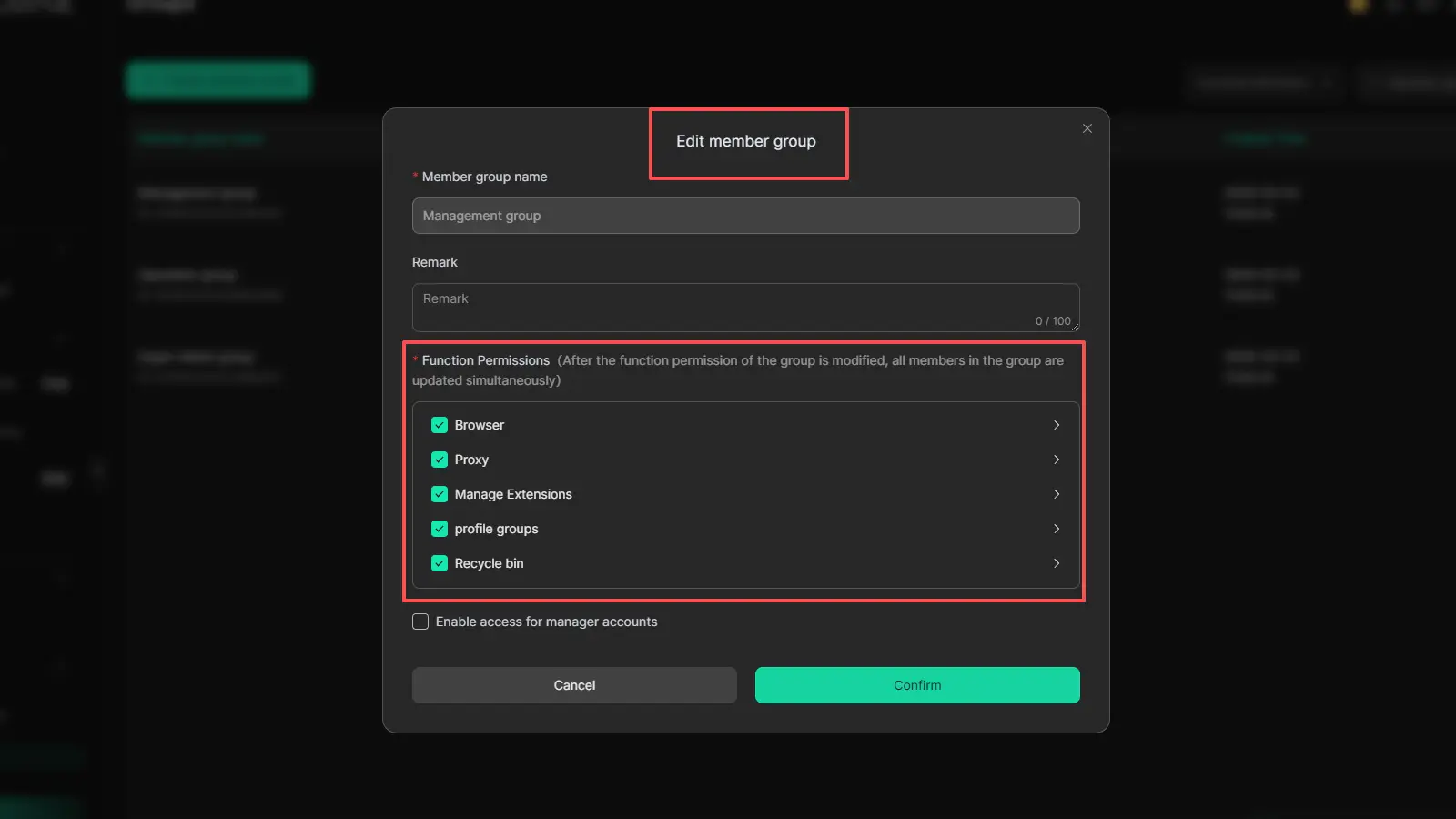1456x819 pixels.
Task: Expand the profile groups chevron arrow
Action: pos(1056,529)
